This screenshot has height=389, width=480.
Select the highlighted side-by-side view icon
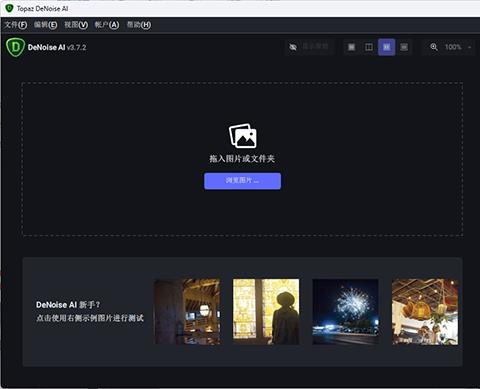click(386, 47)
